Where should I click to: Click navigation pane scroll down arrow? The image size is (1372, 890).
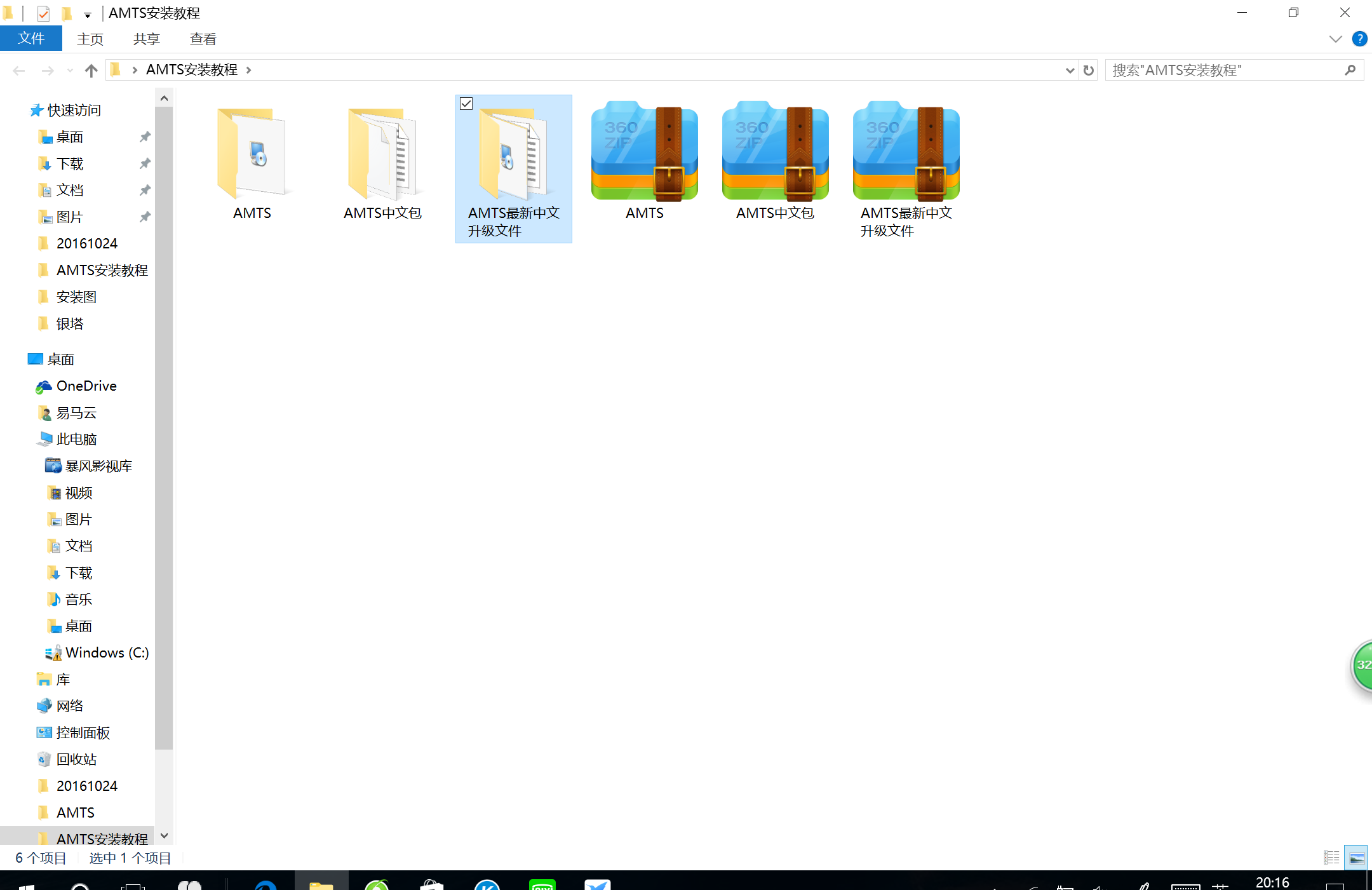[164, 836]
